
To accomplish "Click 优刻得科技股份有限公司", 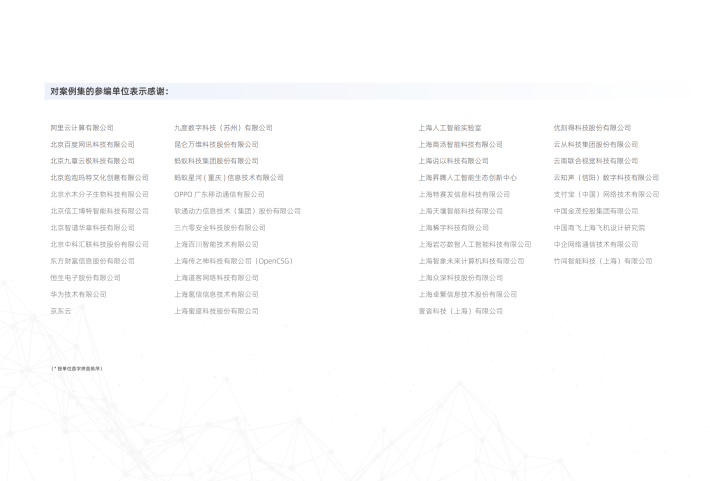I will [x=592, y=128].
